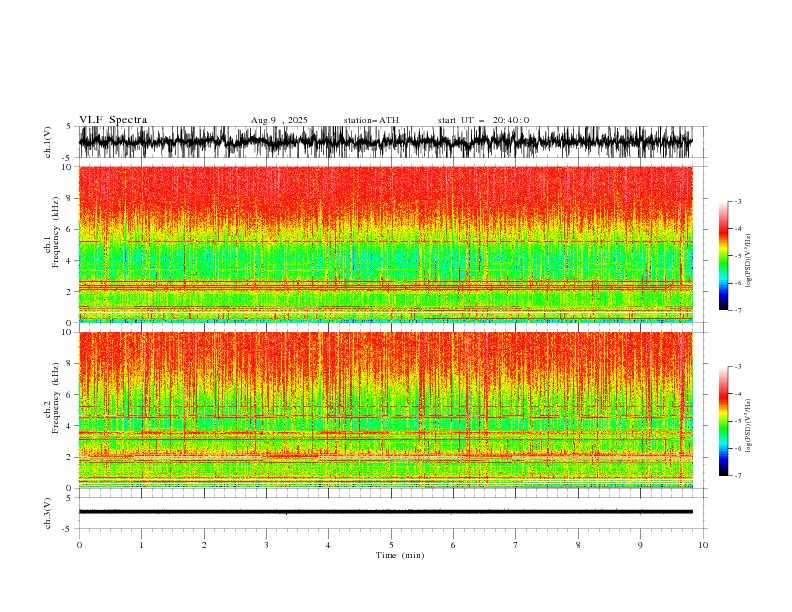
Task: Click the '0' tick on the time axis
Action: point(79,545)
